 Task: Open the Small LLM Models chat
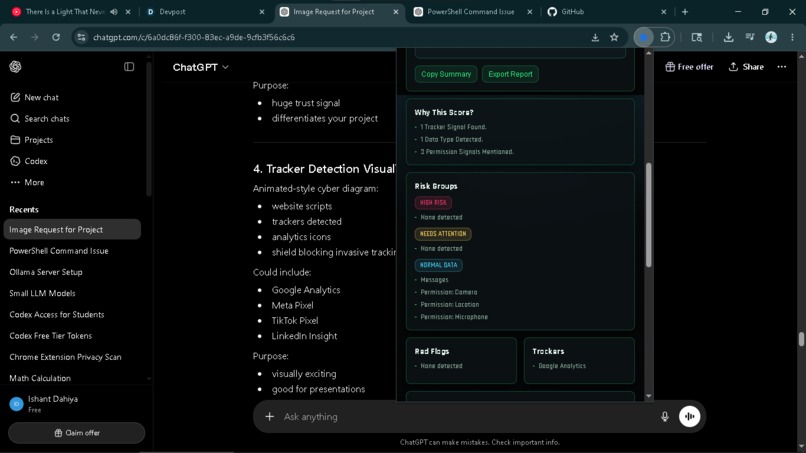point(71,293)
